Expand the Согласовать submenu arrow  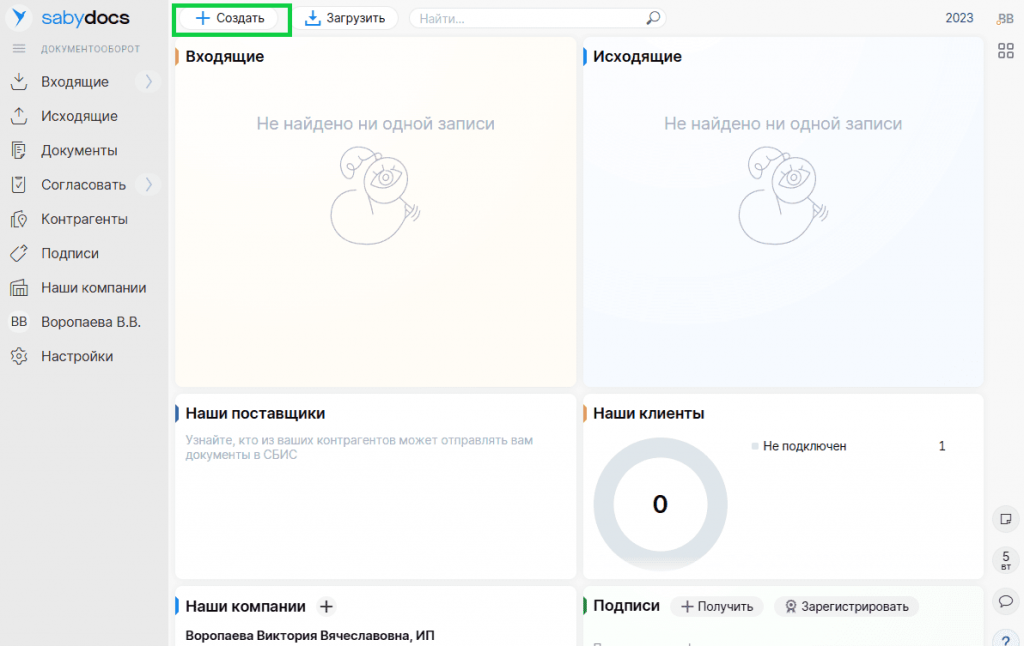pyautogui.click(x=148, y=184)
